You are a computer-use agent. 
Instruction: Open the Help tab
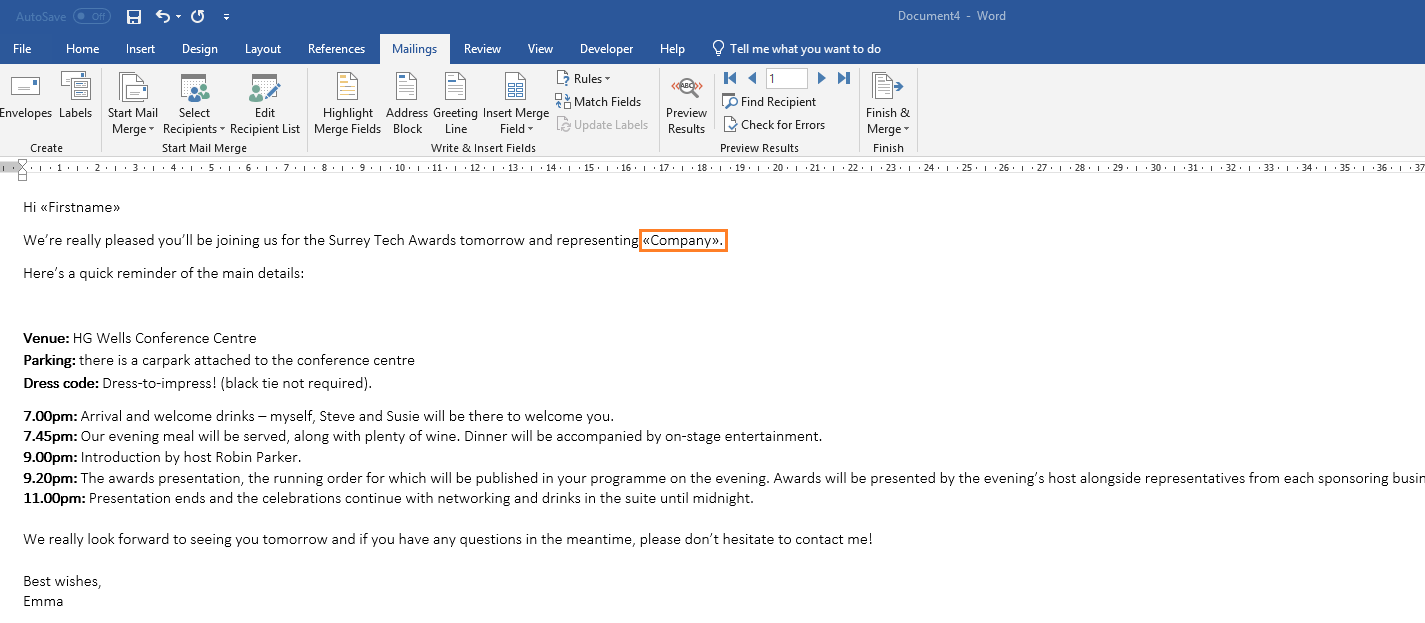pyautogui.click(x=672, y=48)
